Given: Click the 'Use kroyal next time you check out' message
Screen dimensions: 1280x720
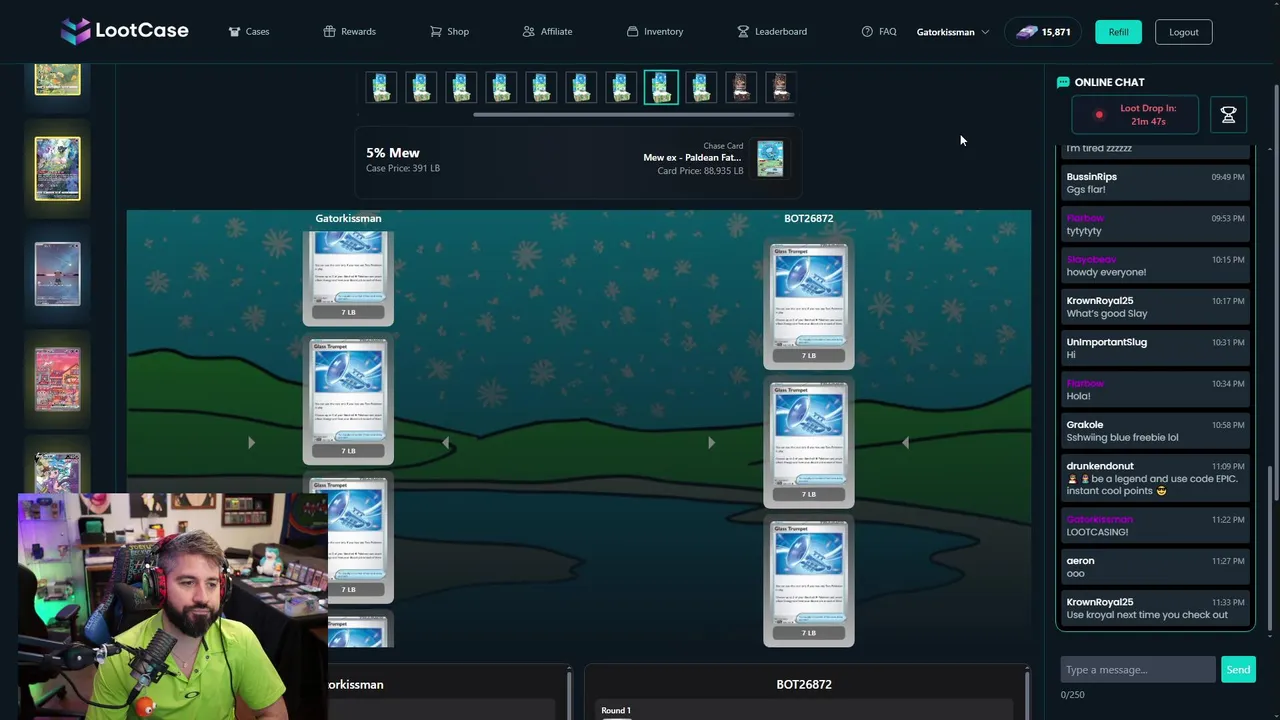Looking at the screenshot, I should pos(1147,615).
